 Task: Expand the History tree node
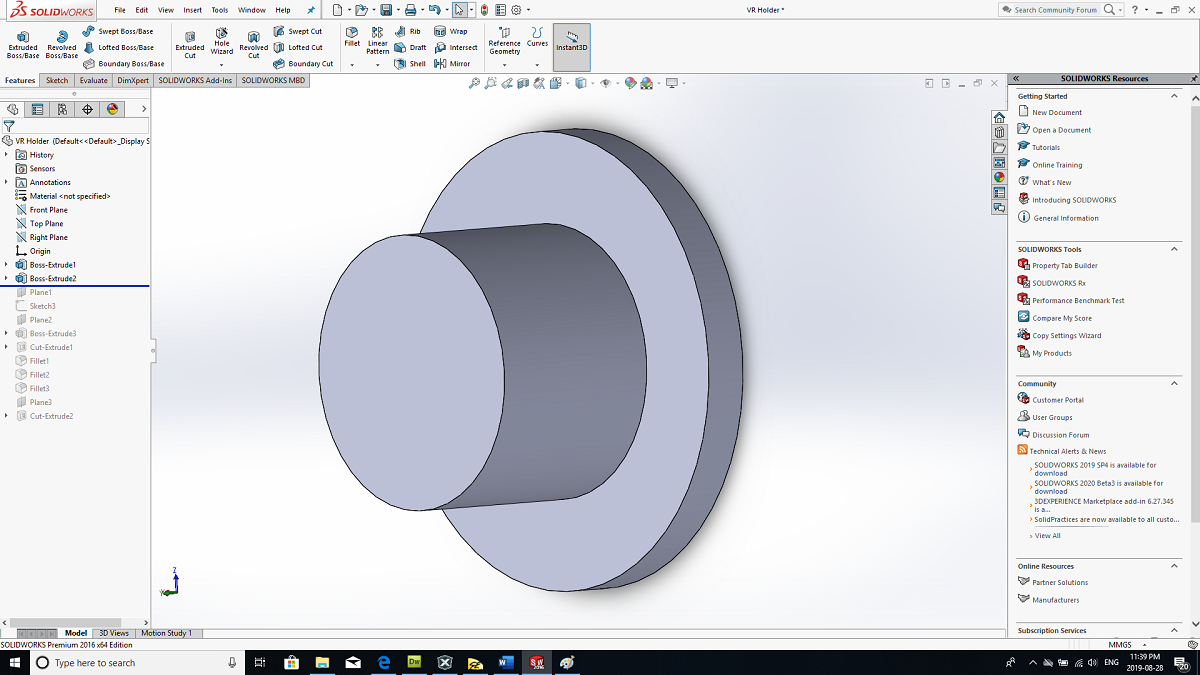pyautogui.click(x=7, y=155)
